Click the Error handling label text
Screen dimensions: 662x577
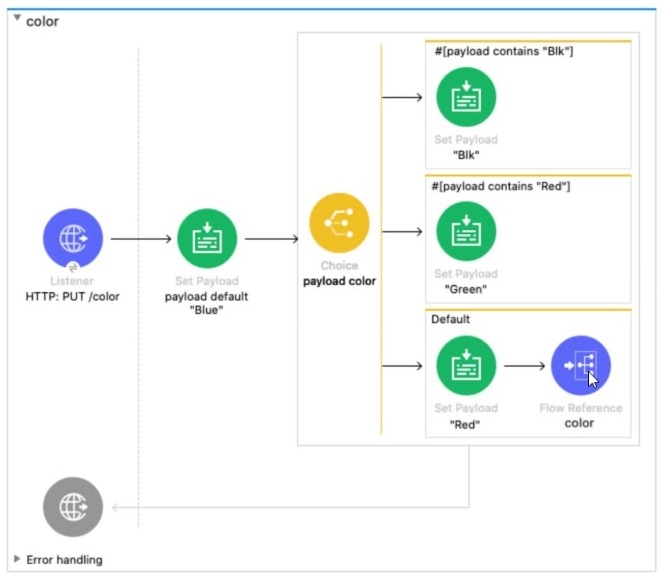click(64, 559)
